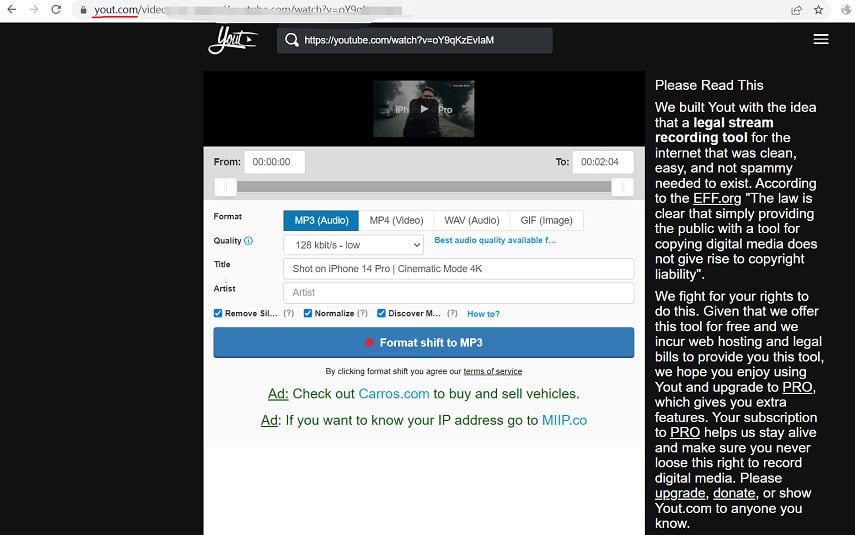The width and height of the screenshot is (855, 535).
Task: Click the Format shift to MP3 button
Action: click(x=424, y=342)
